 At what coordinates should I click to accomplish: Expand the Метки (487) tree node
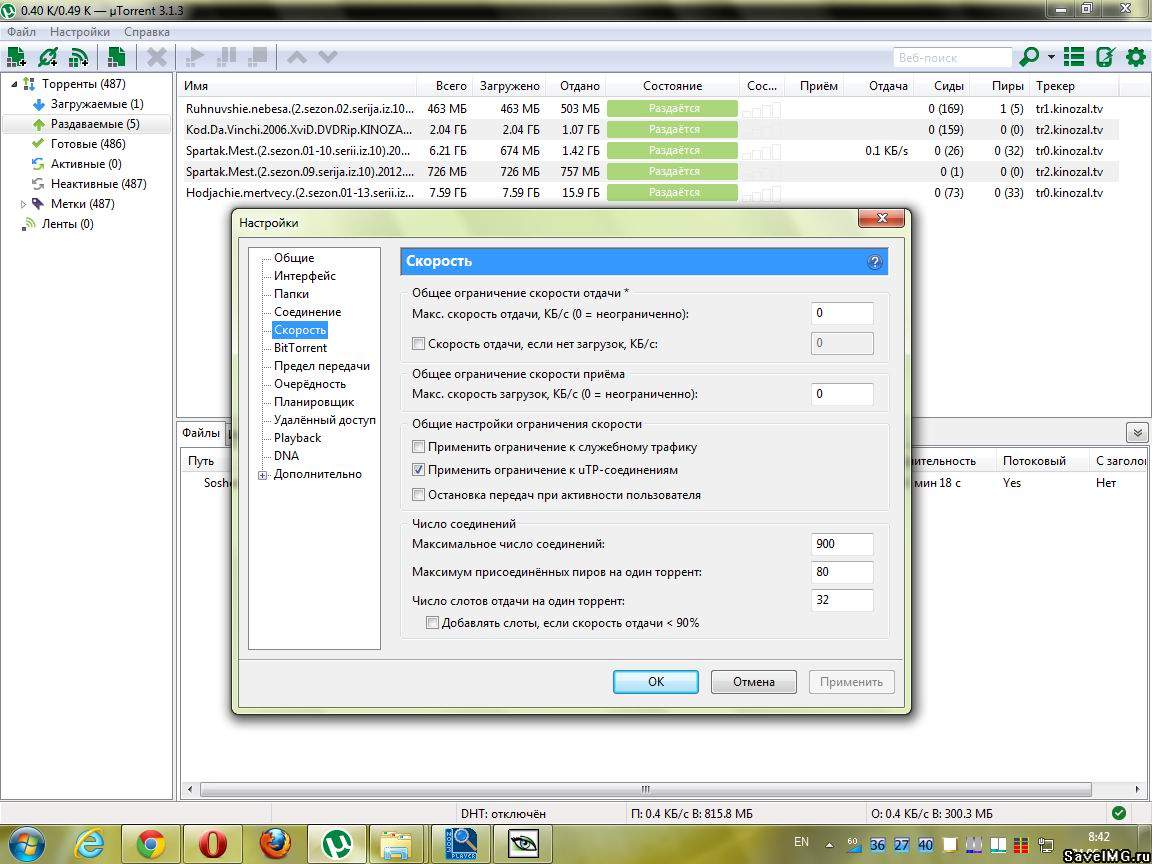[x=23, y=204]
